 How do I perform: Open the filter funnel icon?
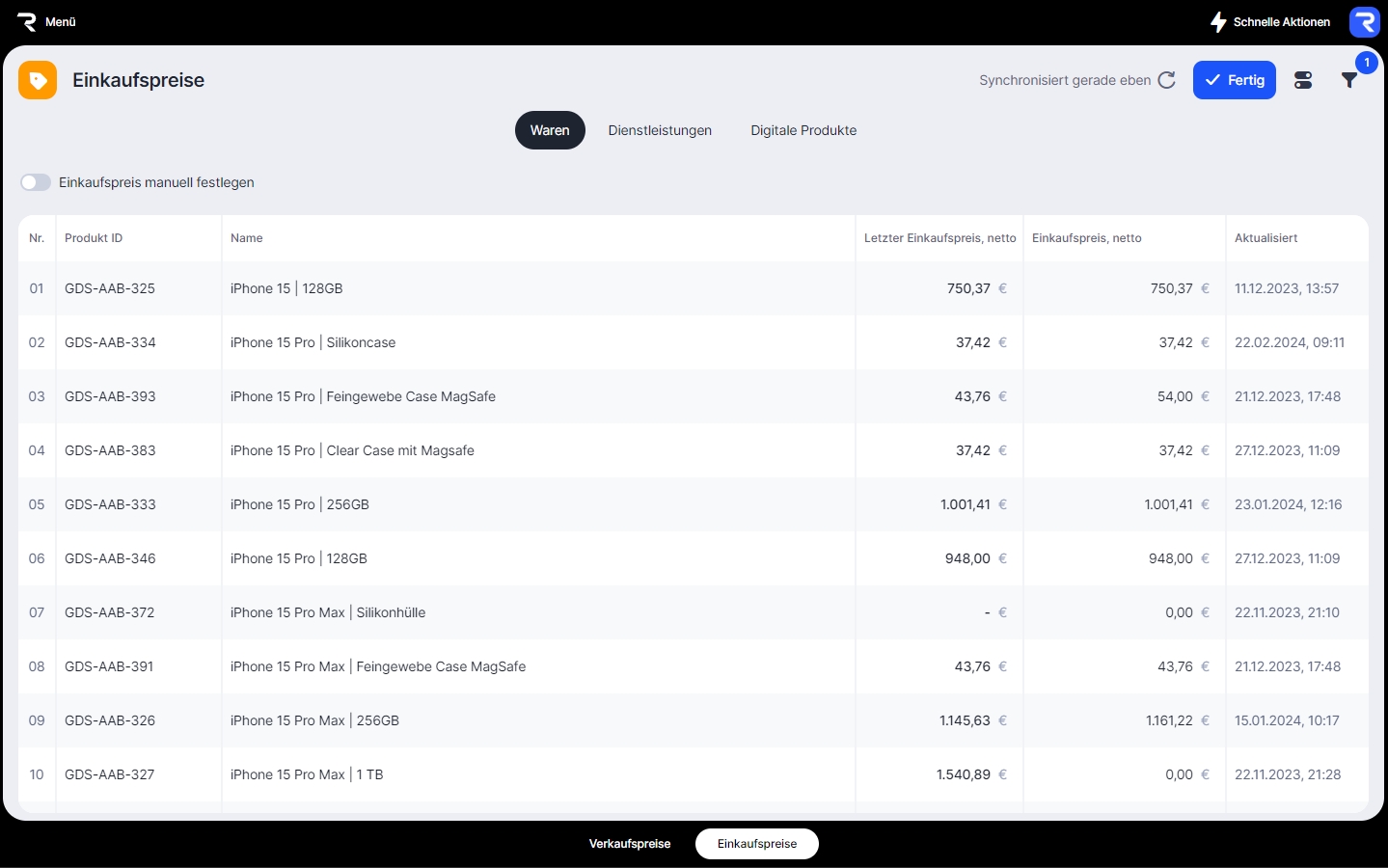click(x=1349, y=80)
